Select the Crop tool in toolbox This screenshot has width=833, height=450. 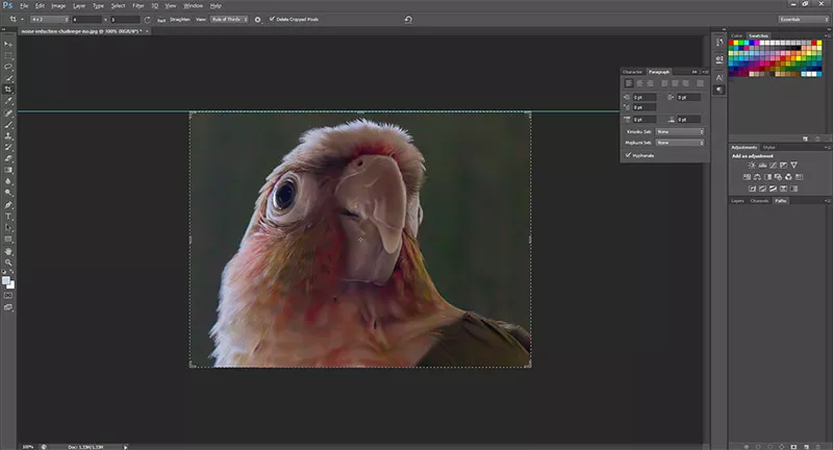pyautogui.click(x=8, y=89)
